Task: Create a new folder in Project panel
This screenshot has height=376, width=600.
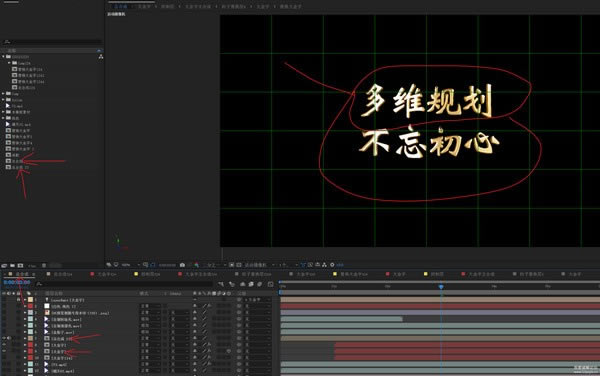Action: (12, 265)
